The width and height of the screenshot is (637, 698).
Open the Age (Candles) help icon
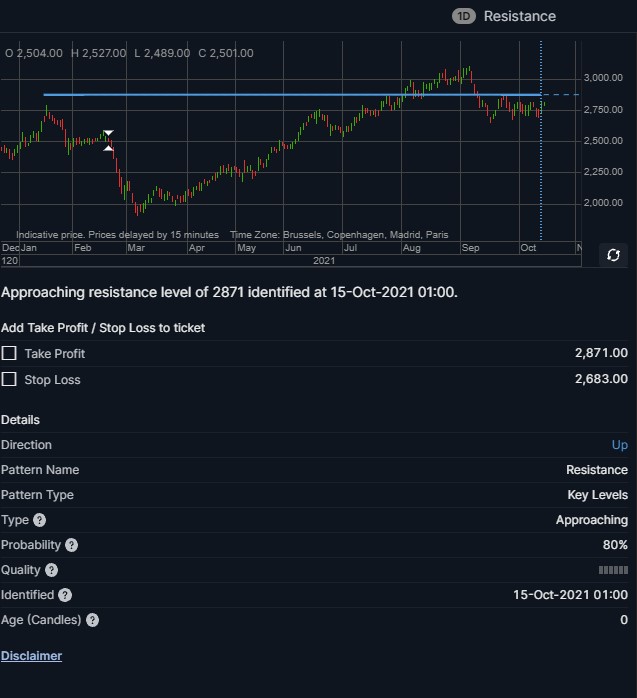(92, 620)
